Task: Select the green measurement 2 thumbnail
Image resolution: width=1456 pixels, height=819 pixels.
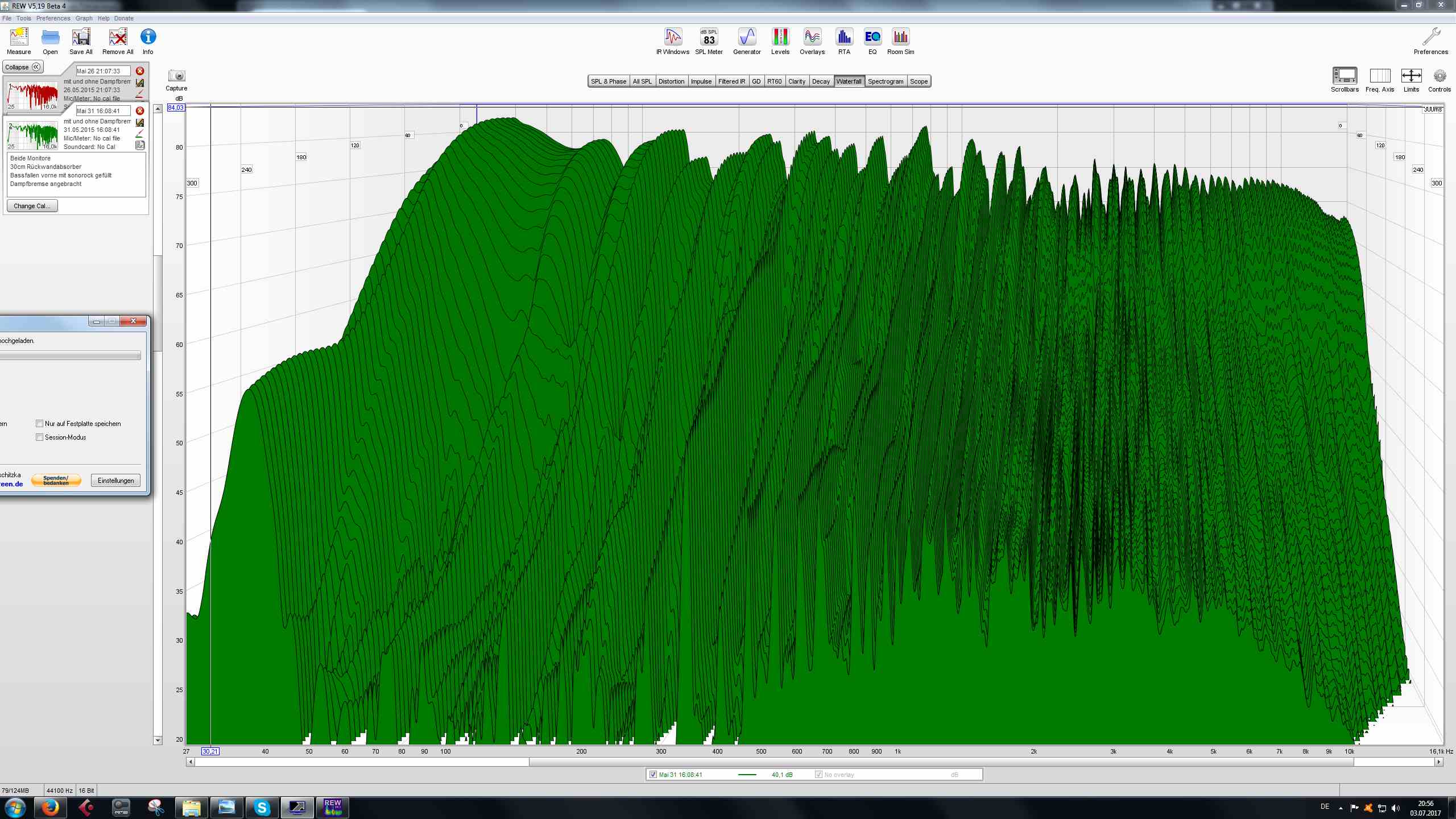Action: tap(32, 135)
